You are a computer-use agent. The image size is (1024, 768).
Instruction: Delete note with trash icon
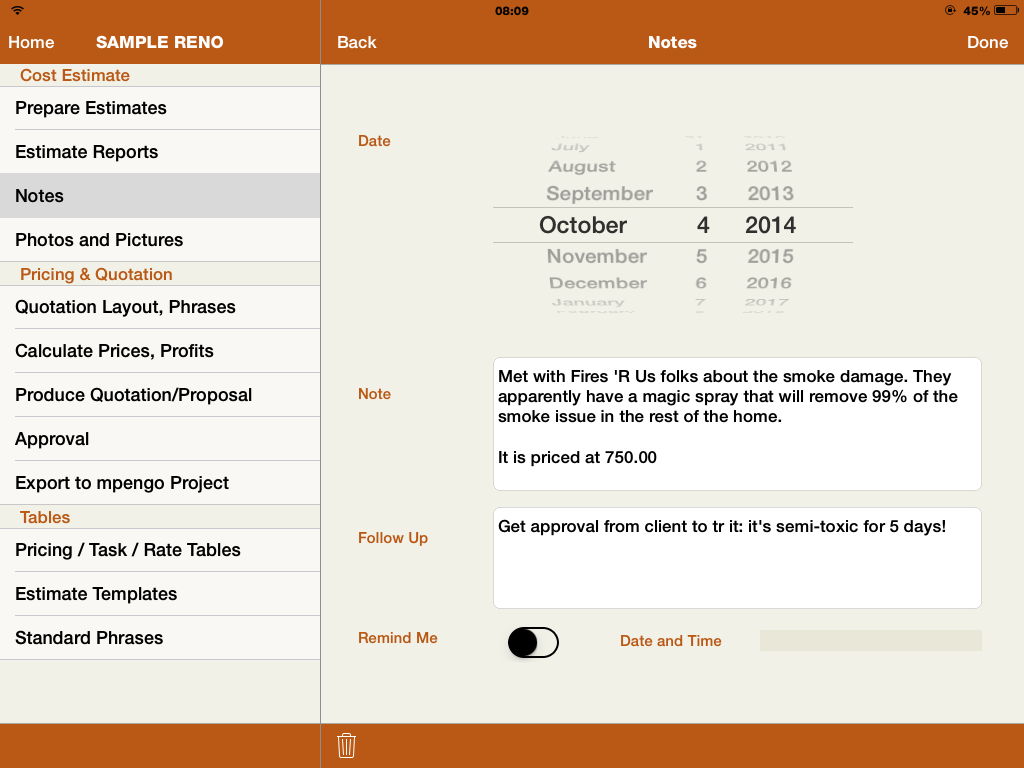coord(347,745)
